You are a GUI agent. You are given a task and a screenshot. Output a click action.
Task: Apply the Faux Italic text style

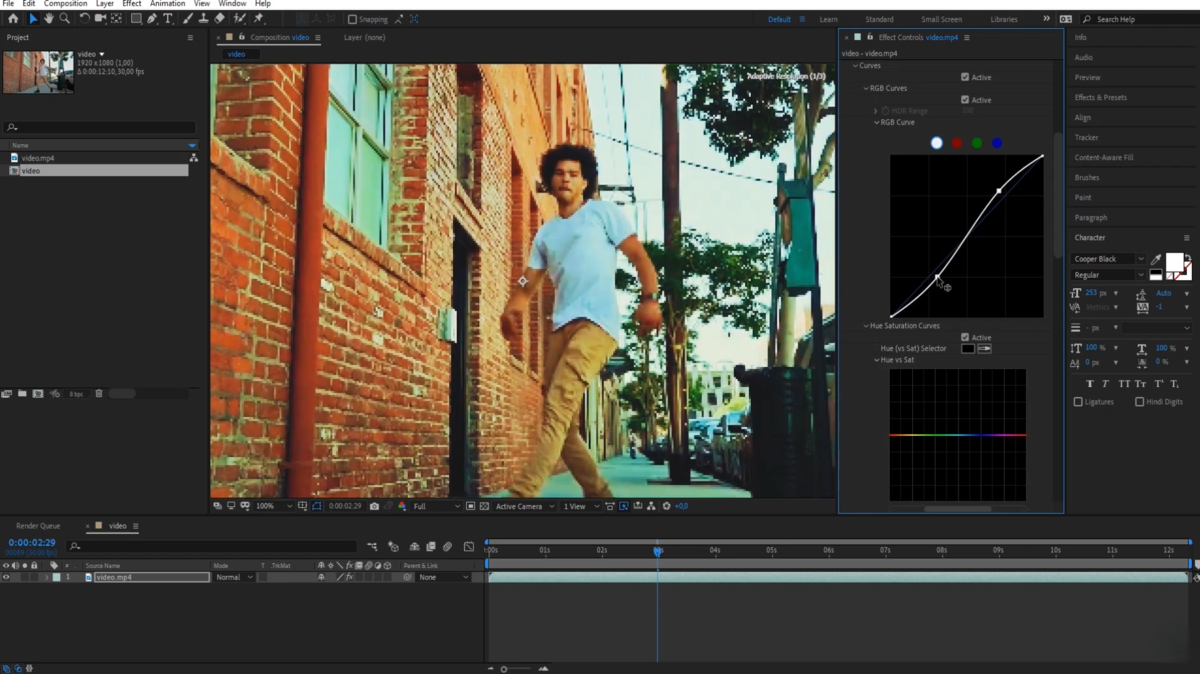[x=1106, y=384]
